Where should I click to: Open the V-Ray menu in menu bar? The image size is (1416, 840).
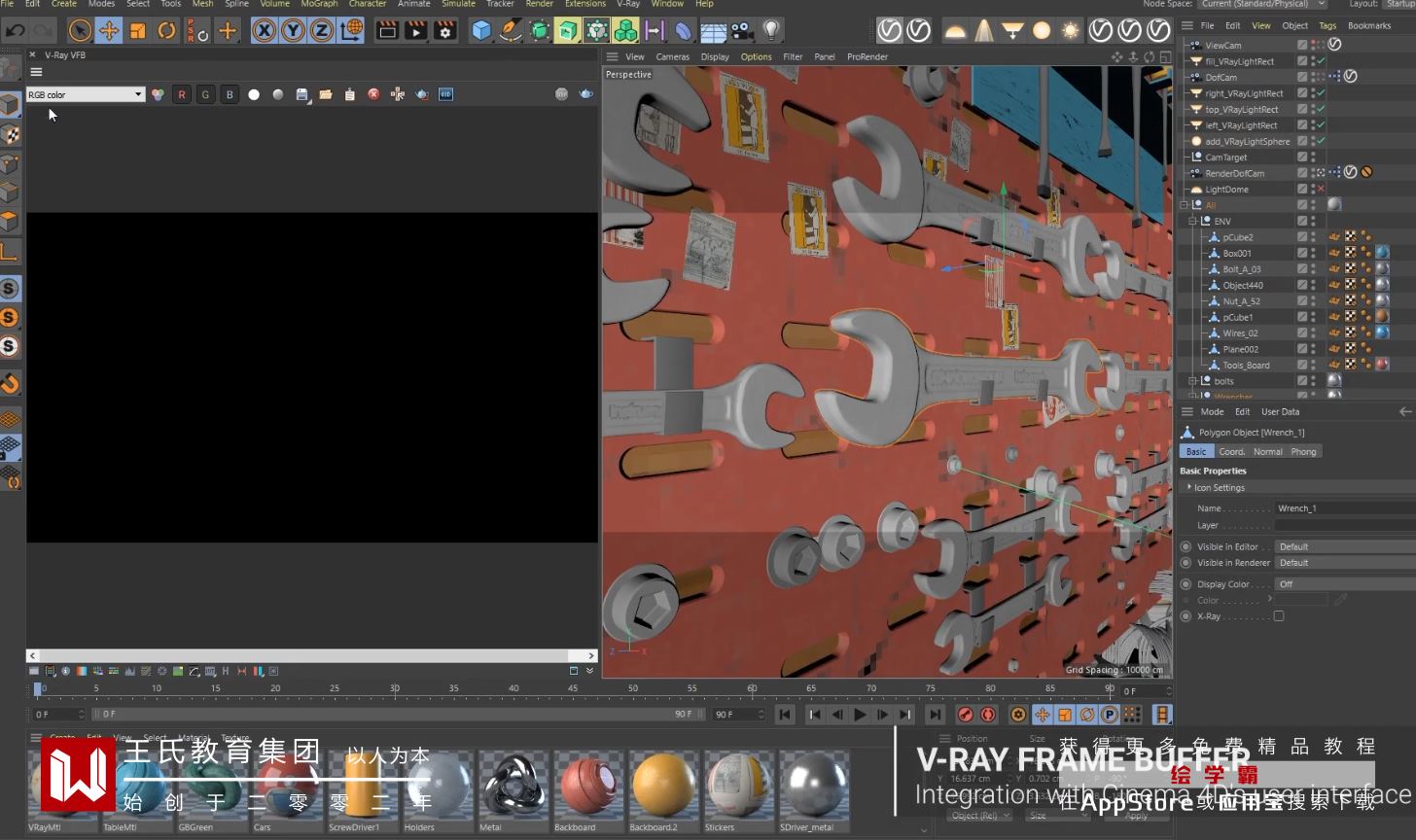(x=628, y=4)
